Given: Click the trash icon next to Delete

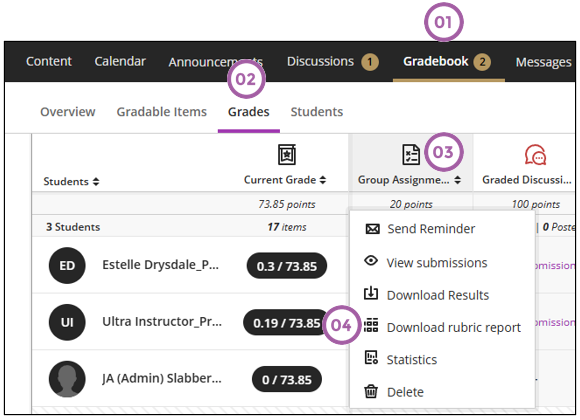Looking at the screenshot, I should pyautogui.click(x=371, y=391).
